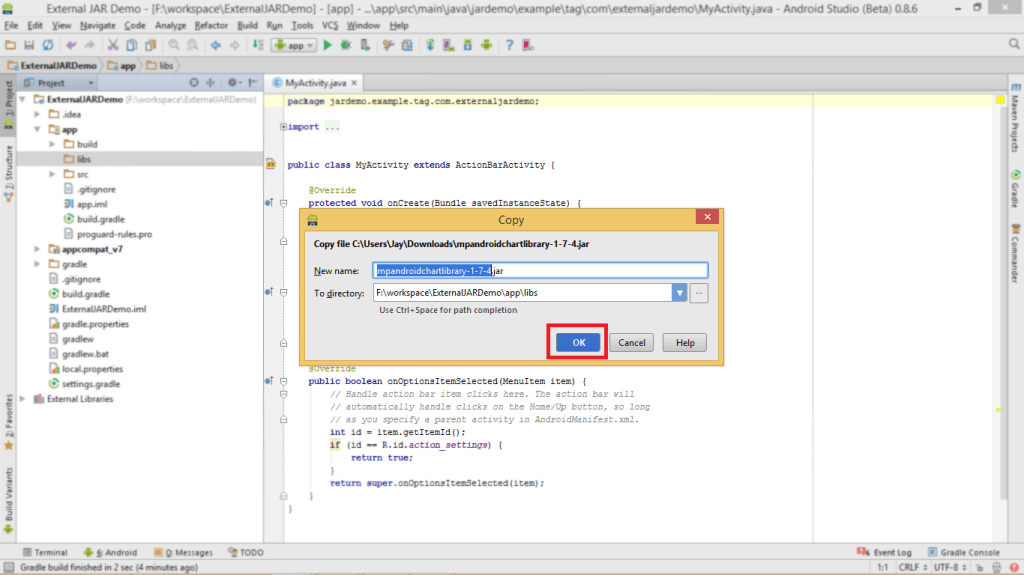Image resolution: width=1024 pixels, height=575 pixels.
Task: Select the MyActivity.java editor tab
Action: 315,83
